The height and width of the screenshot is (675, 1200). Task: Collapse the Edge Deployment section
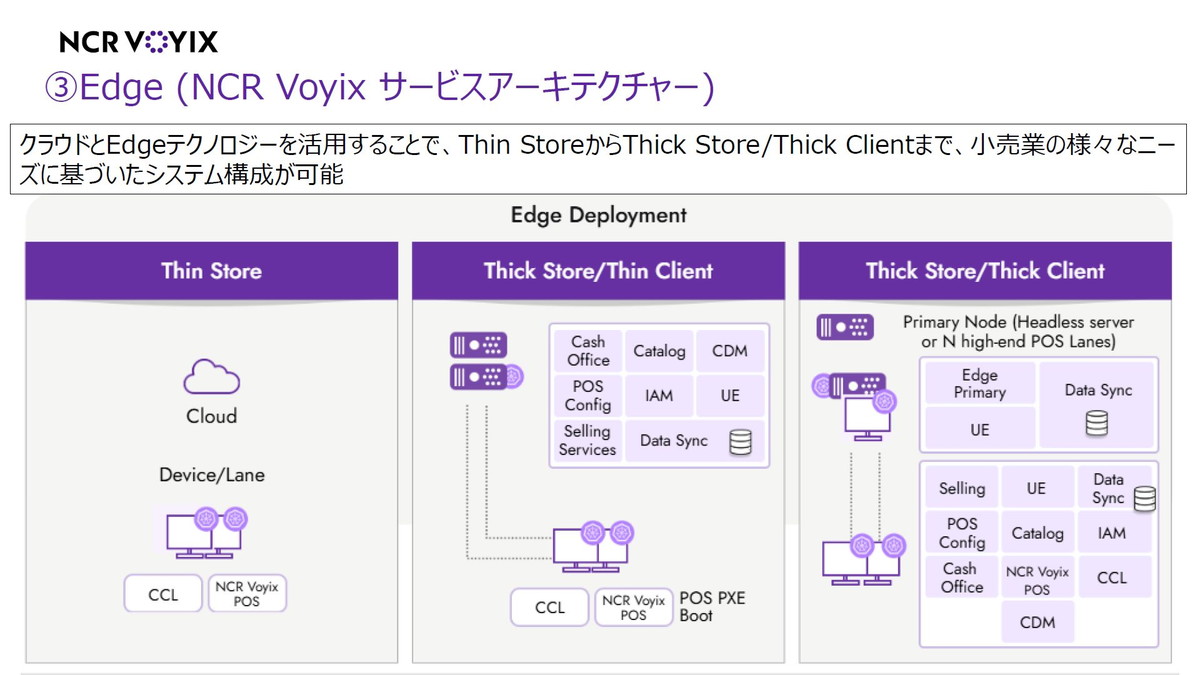pyautogui.click(x=599, y=215)
